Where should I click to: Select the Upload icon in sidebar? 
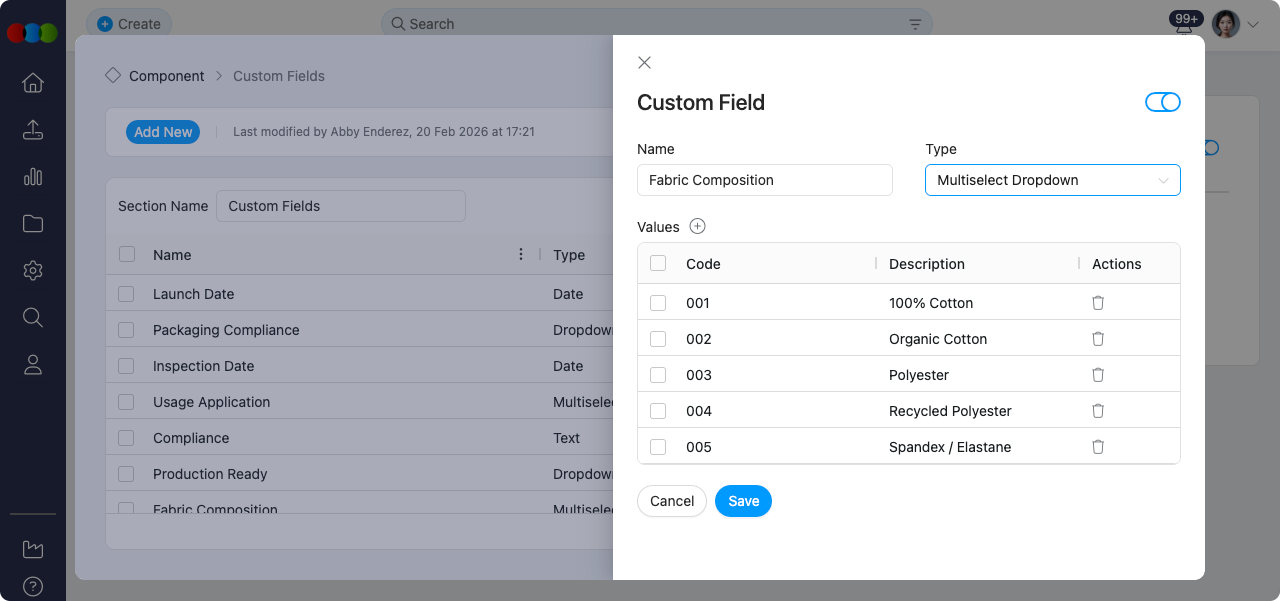pyautogui.click(x=32, y=130)
